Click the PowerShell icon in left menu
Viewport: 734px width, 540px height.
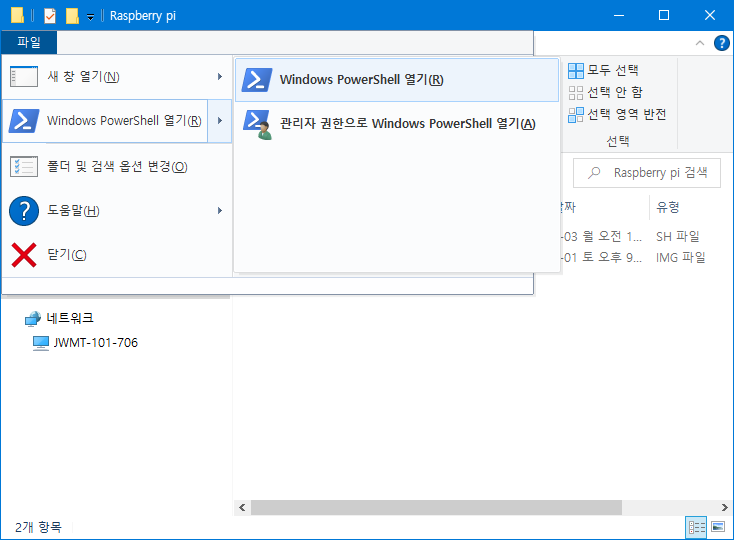[23, 121]
